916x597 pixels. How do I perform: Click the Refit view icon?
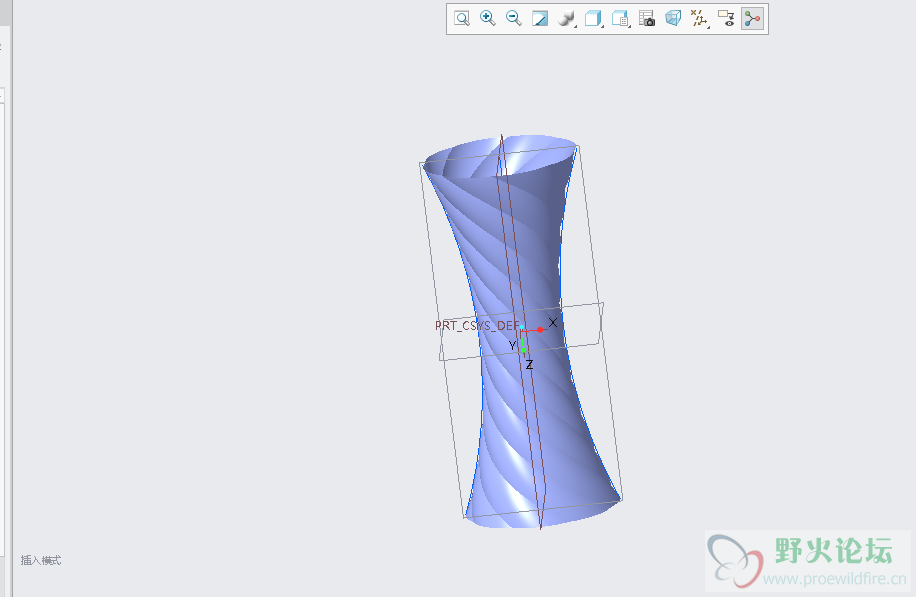coord(462,19)
